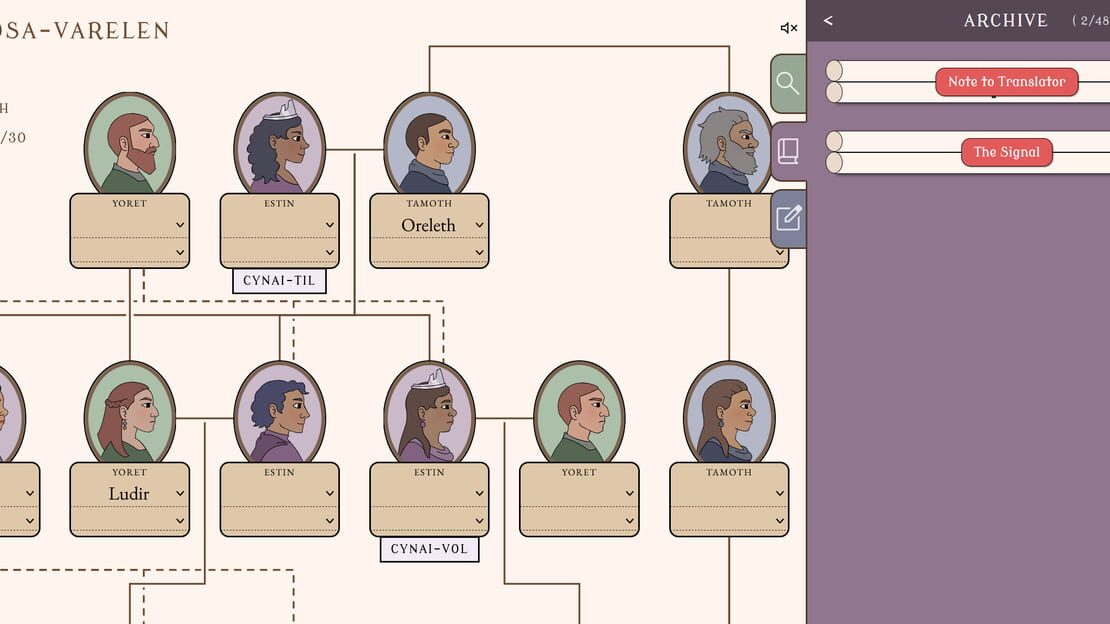Click the CYNAI-VOL title label

click(x=429, y=549)
